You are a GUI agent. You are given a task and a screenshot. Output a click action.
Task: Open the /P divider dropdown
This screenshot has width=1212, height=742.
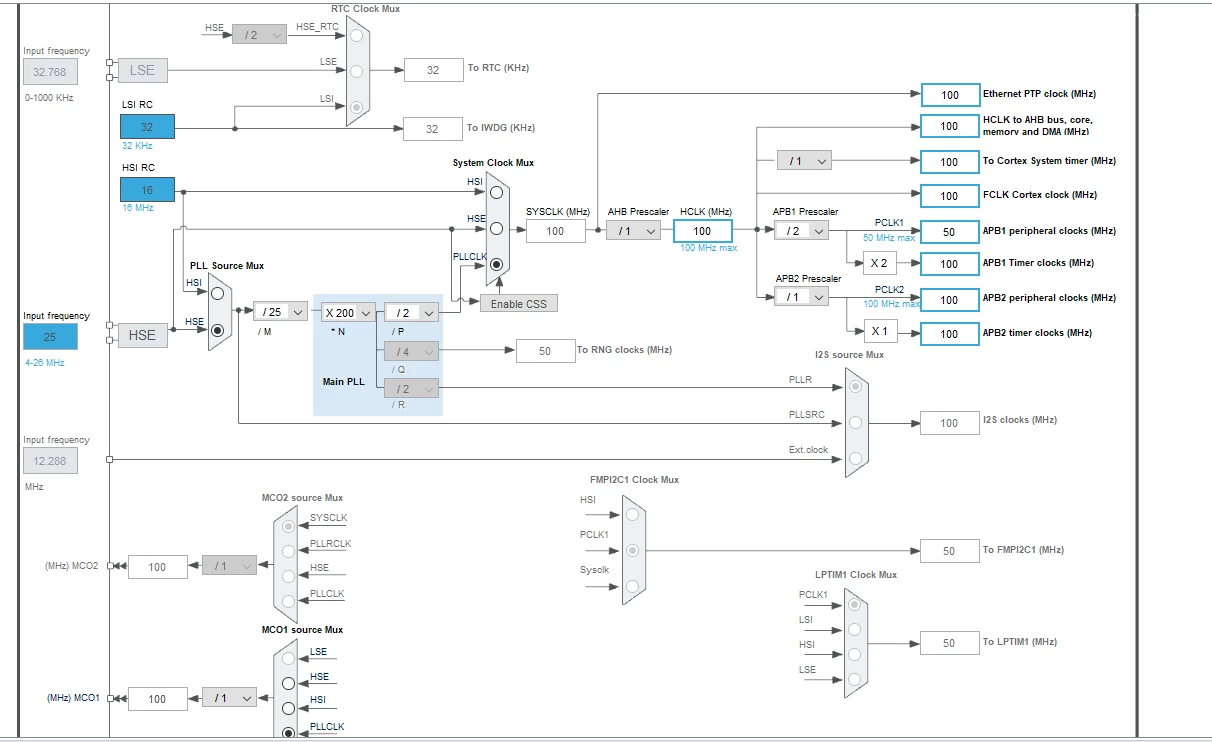pos(412,312)
